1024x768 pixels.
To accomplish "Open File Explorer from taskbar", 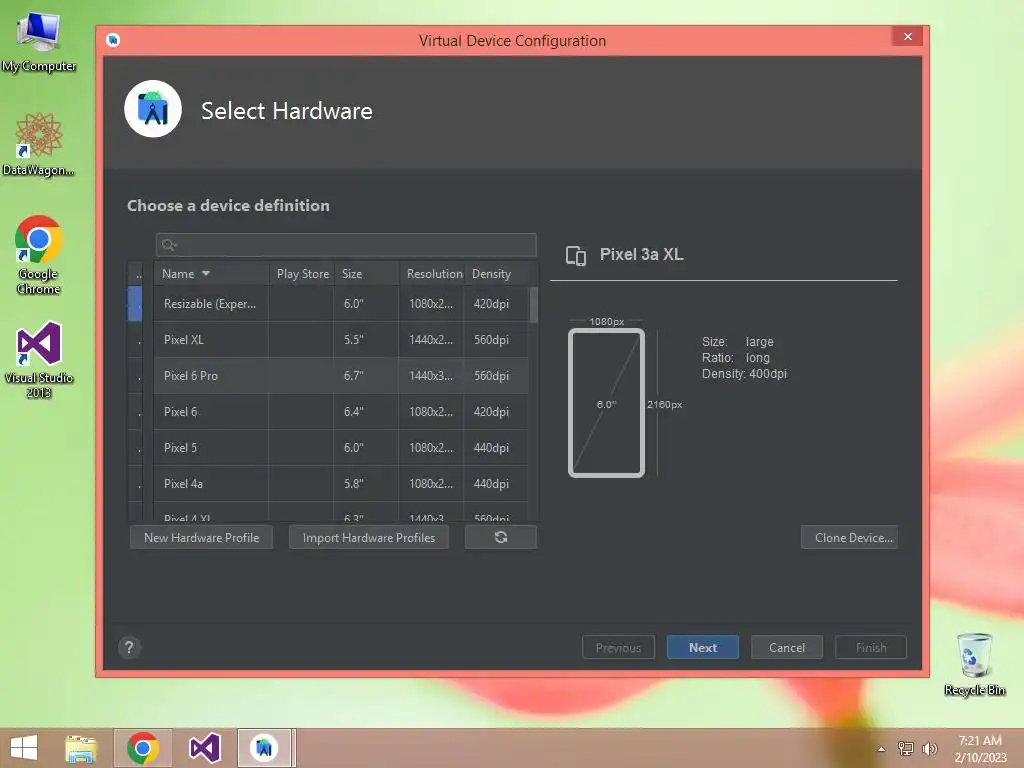I will tap(81, 748).
